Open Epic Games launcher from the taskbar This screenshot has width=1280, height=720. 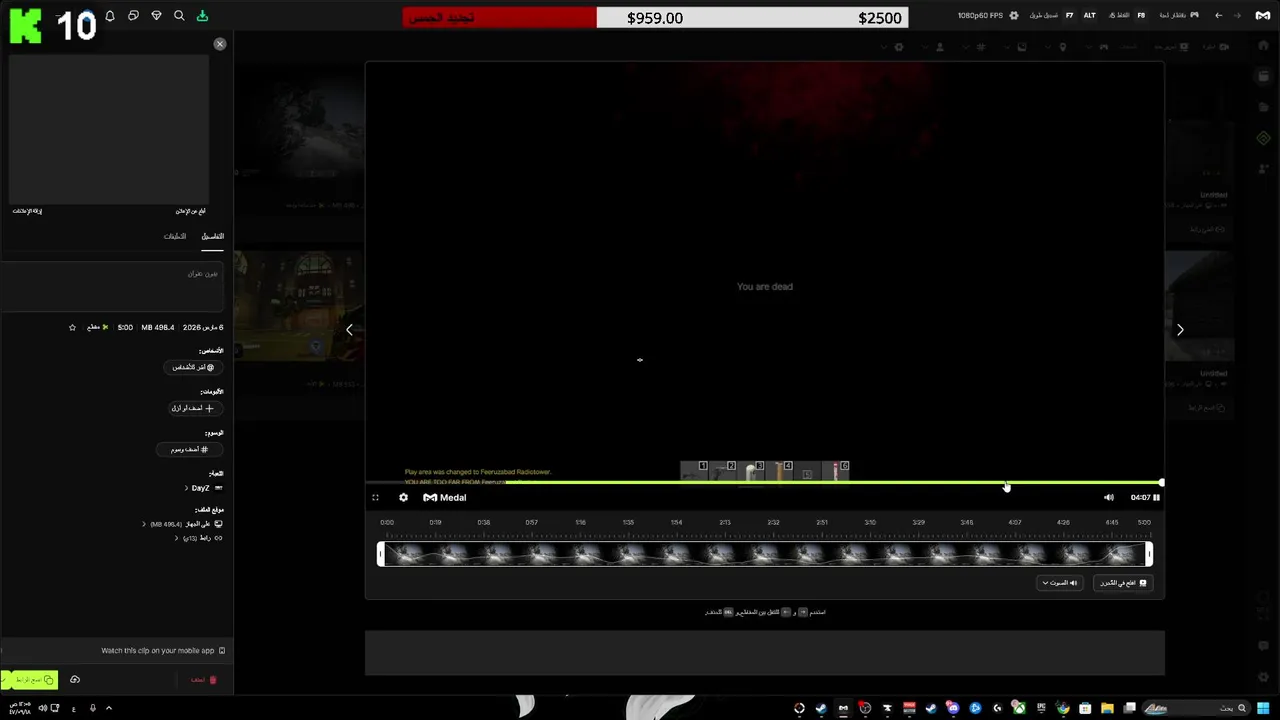[1041, 708]
